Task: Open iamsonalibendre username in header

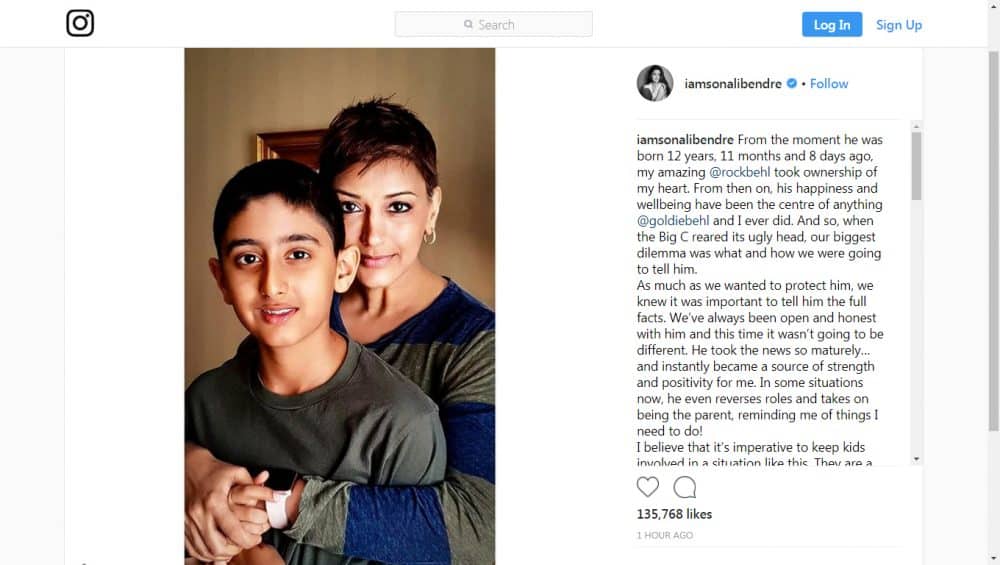Action: click(x=733, y=84)
